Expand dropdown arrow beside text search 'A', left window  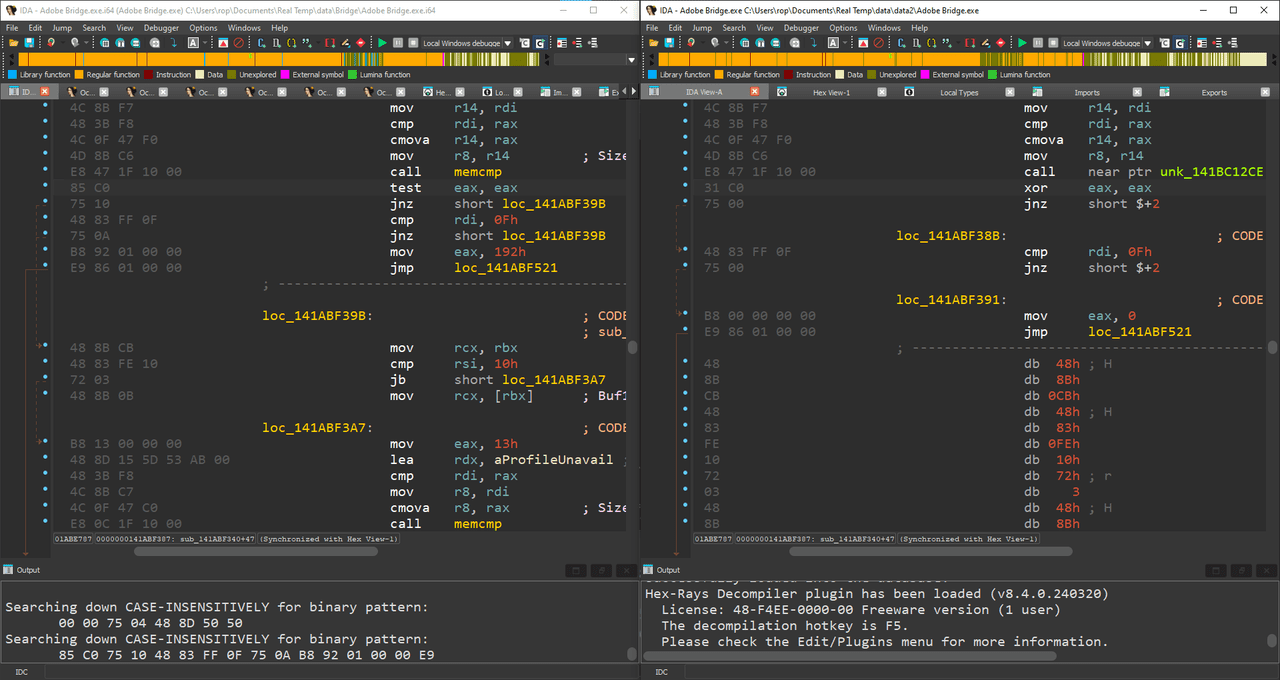point(205,43)
